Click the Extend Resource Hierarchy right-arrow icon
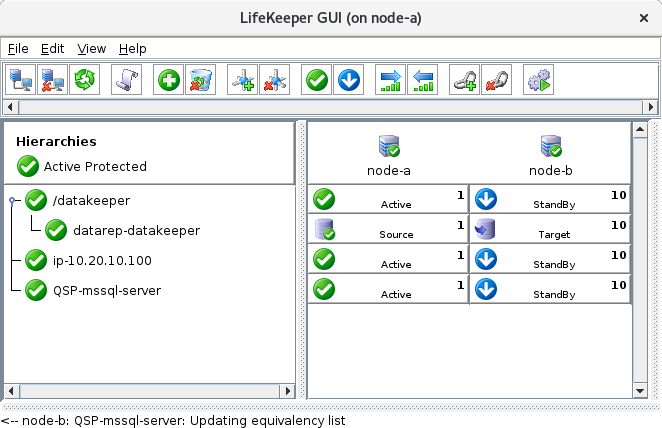The width and height of the screenshot is (662, 428). [391, 80]
